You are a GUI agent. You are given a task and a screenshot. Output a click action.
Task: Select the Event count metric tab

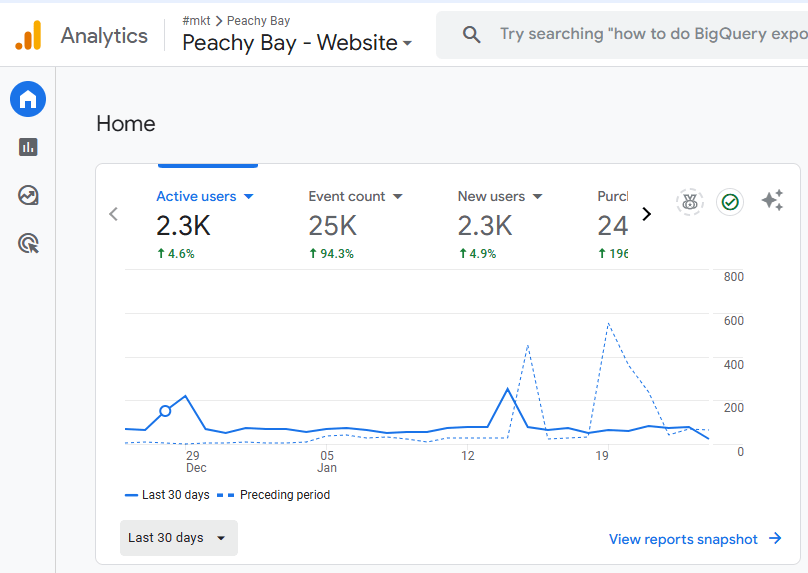[356, 225]
